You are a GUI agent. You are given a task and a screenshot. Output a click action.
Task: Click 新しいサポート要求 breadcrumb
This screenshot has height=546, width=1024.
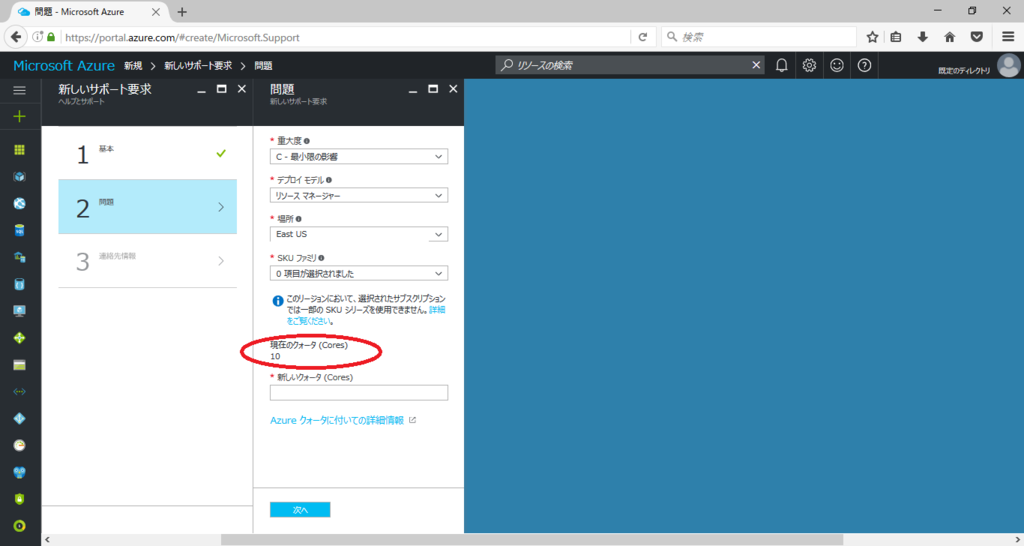(x=198, y=65)
